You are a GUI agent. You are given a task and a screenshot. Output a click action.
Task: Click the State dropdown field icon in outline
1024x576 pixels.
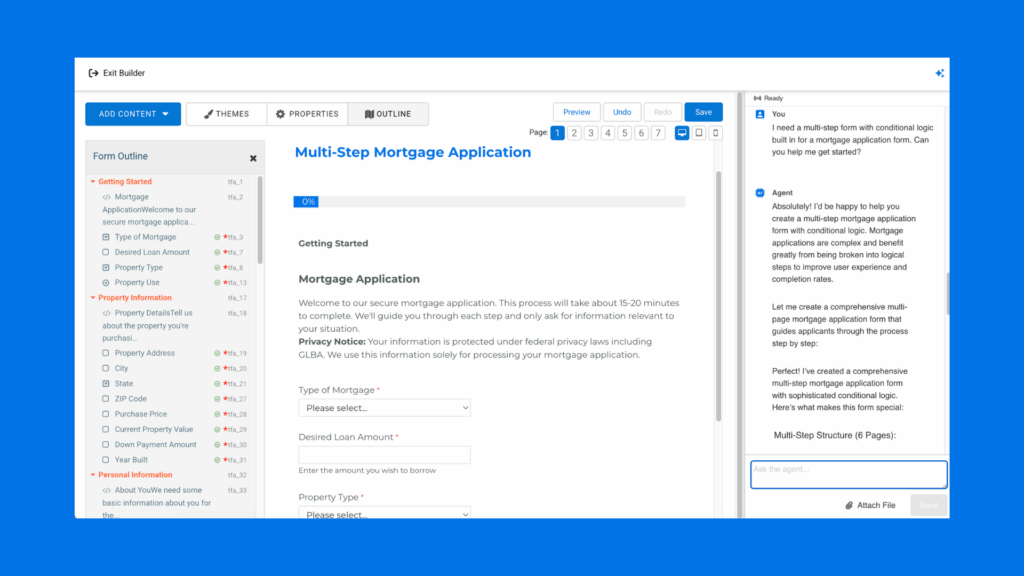106,384
